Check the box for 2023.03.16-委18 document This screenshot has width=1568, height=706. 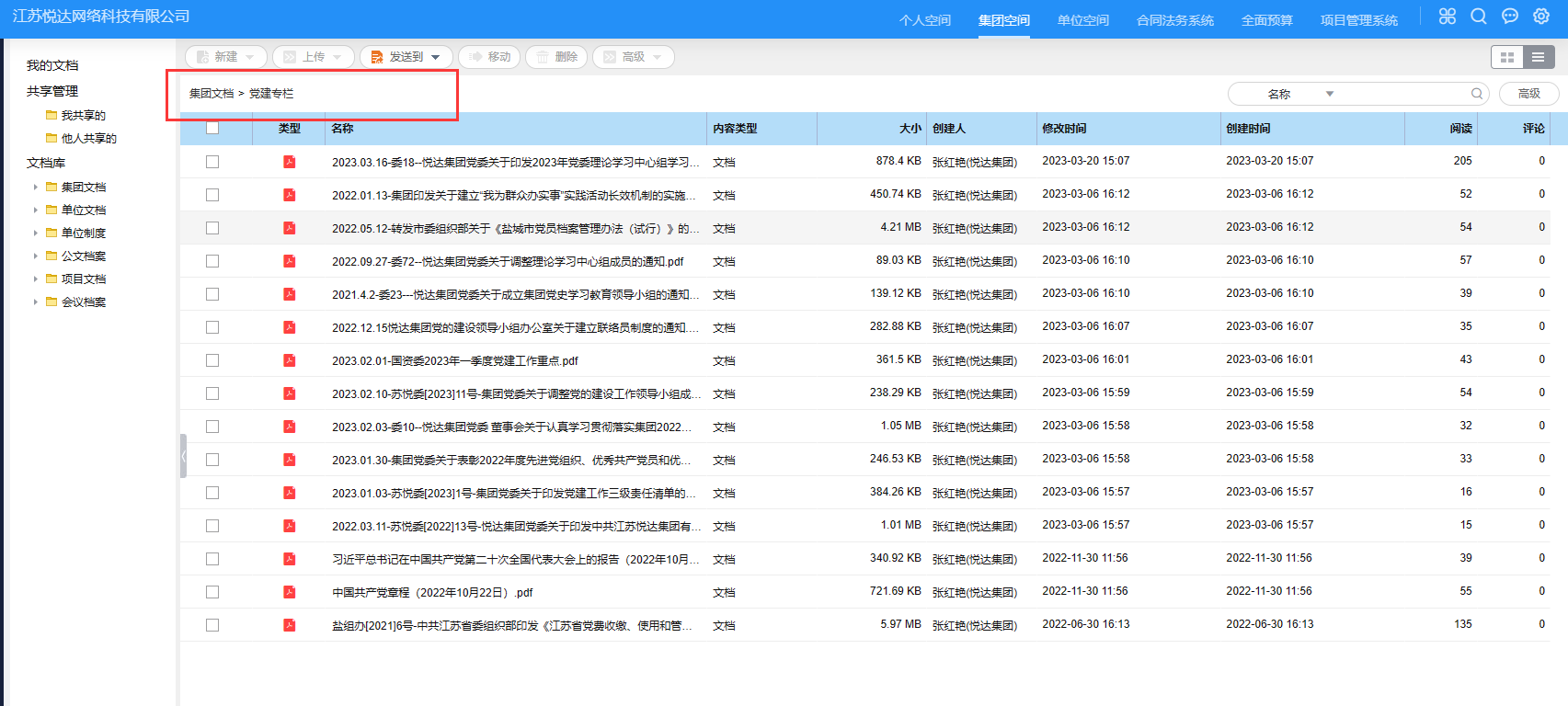[212, 162]
